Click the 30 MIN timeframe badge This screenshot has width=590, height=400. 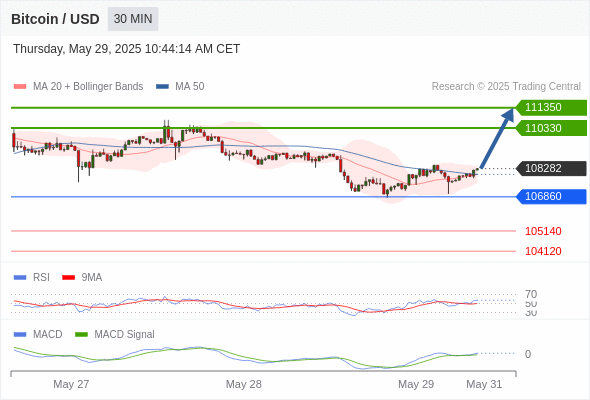click(x=133, y=19)
